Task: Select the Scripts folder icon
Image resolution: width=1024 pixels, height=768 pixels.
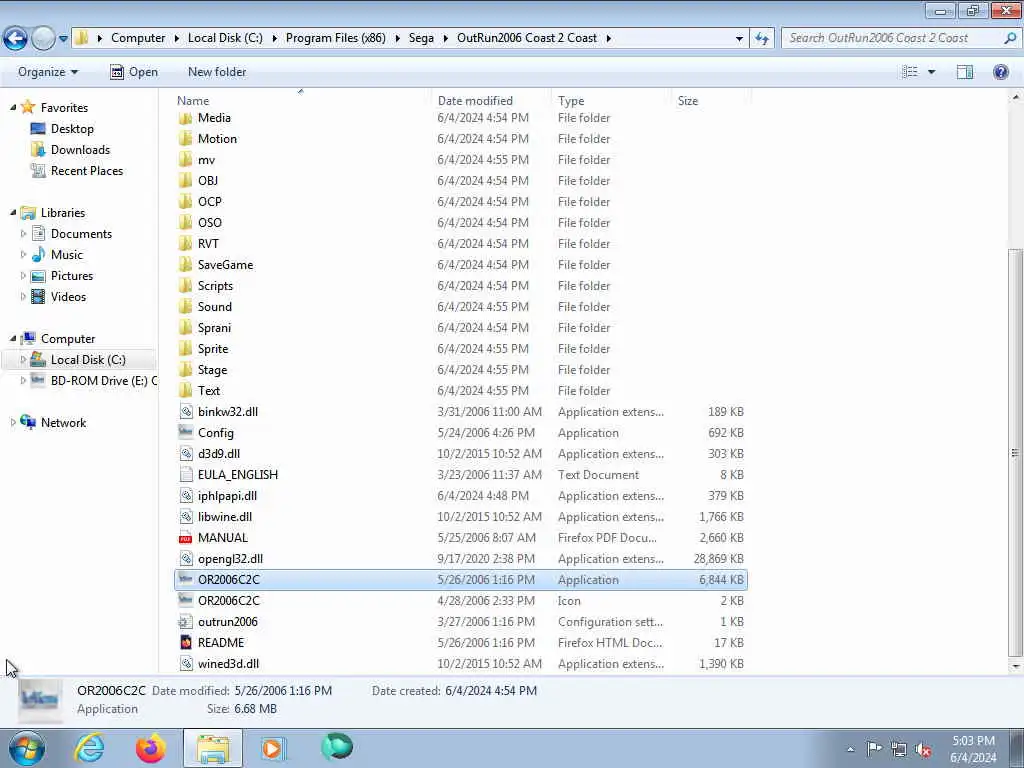Action: point(185,286)
